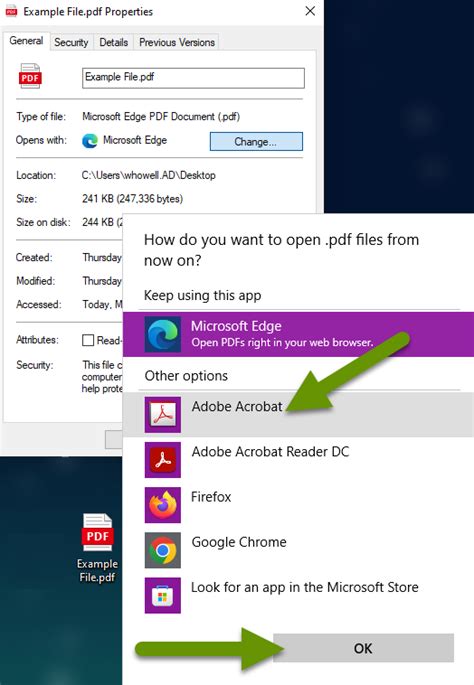Click the Microsoft Edge PDF Document type text
Viewport: 474px width, 685px height.
(161, 117)
